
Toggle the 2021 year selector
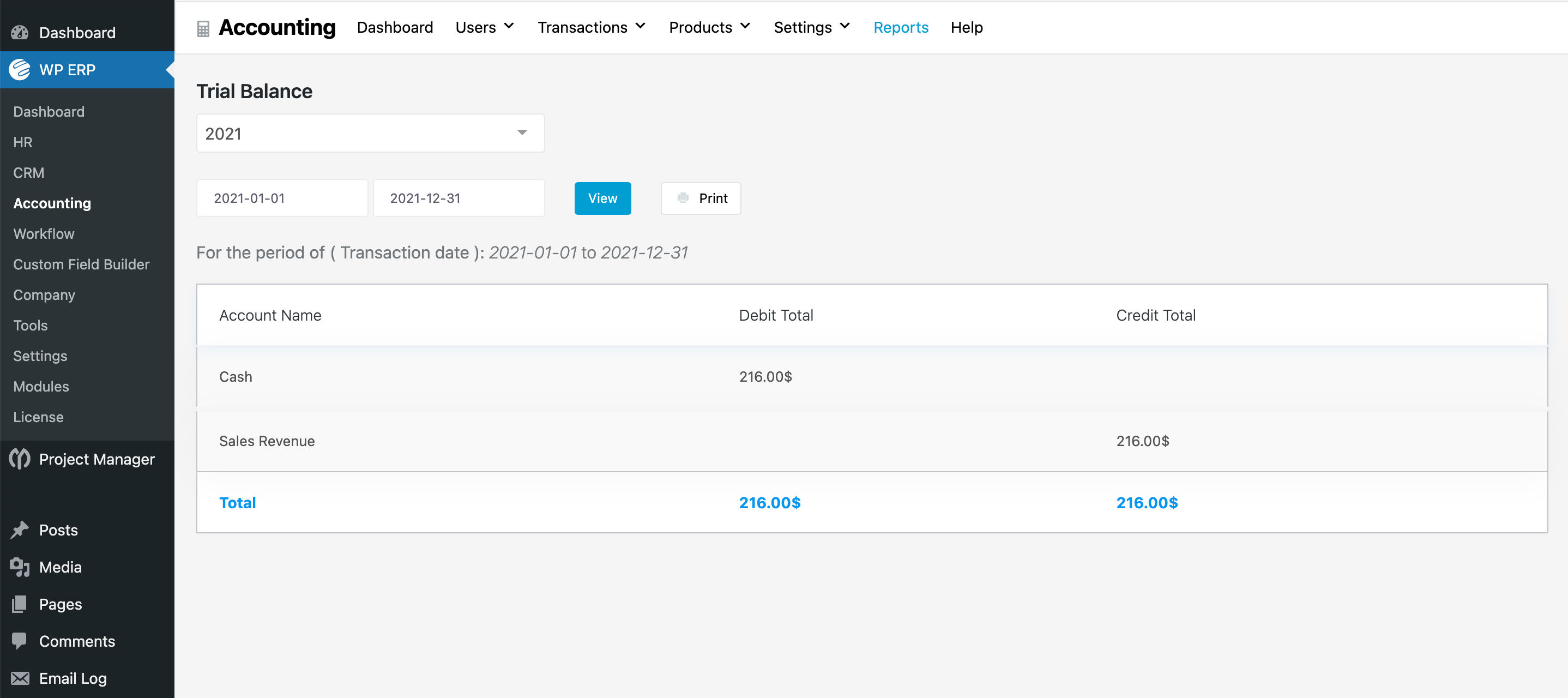(x=370, y=134)
